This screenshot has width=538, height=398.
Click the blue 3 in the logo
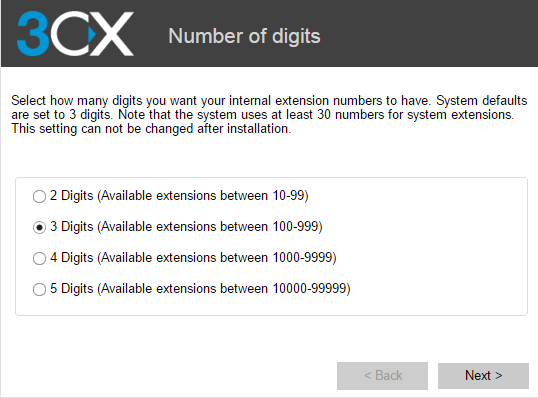[33, 34]
